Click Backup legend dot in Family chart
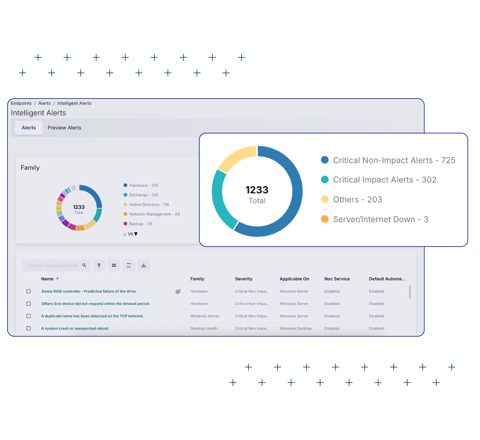 pos(125,224)
